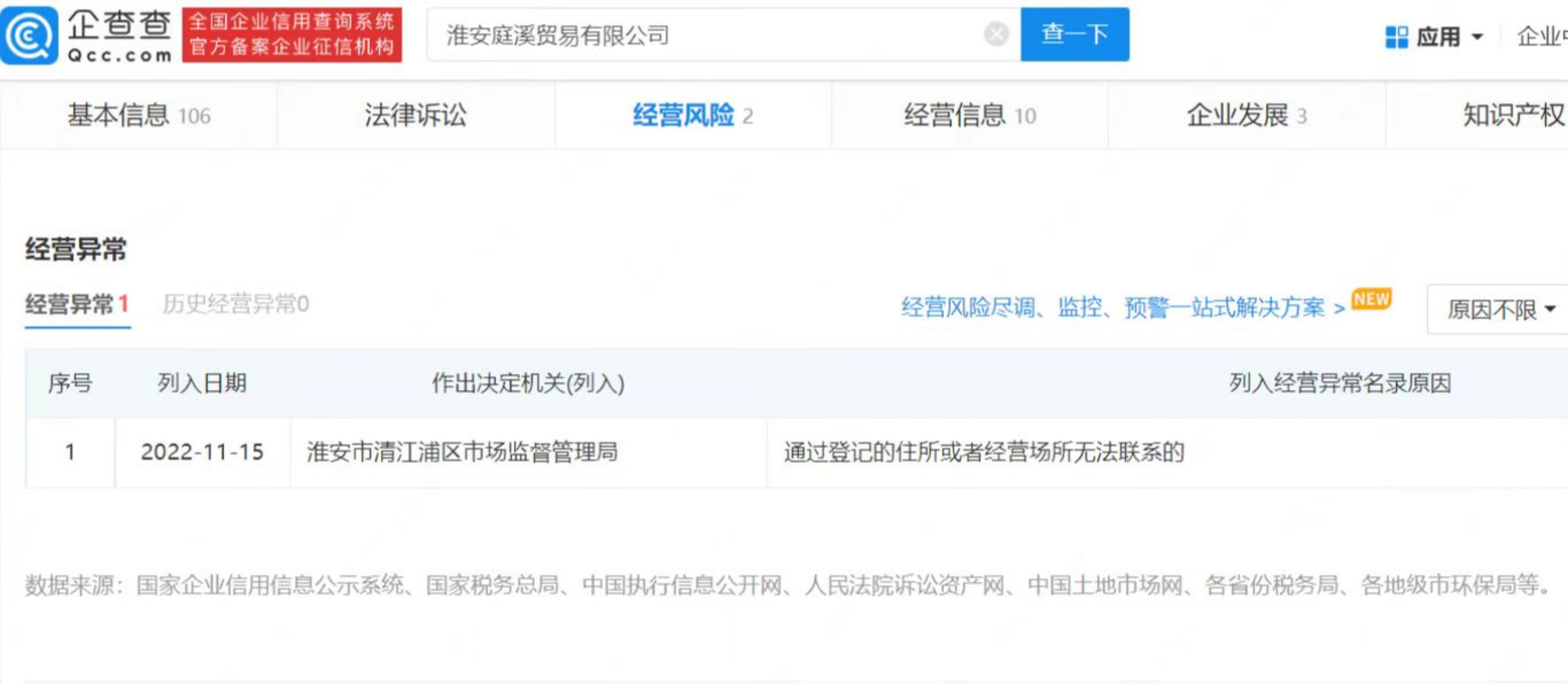
Task: Click the Qcc.com logo icon
Action: 28,35
